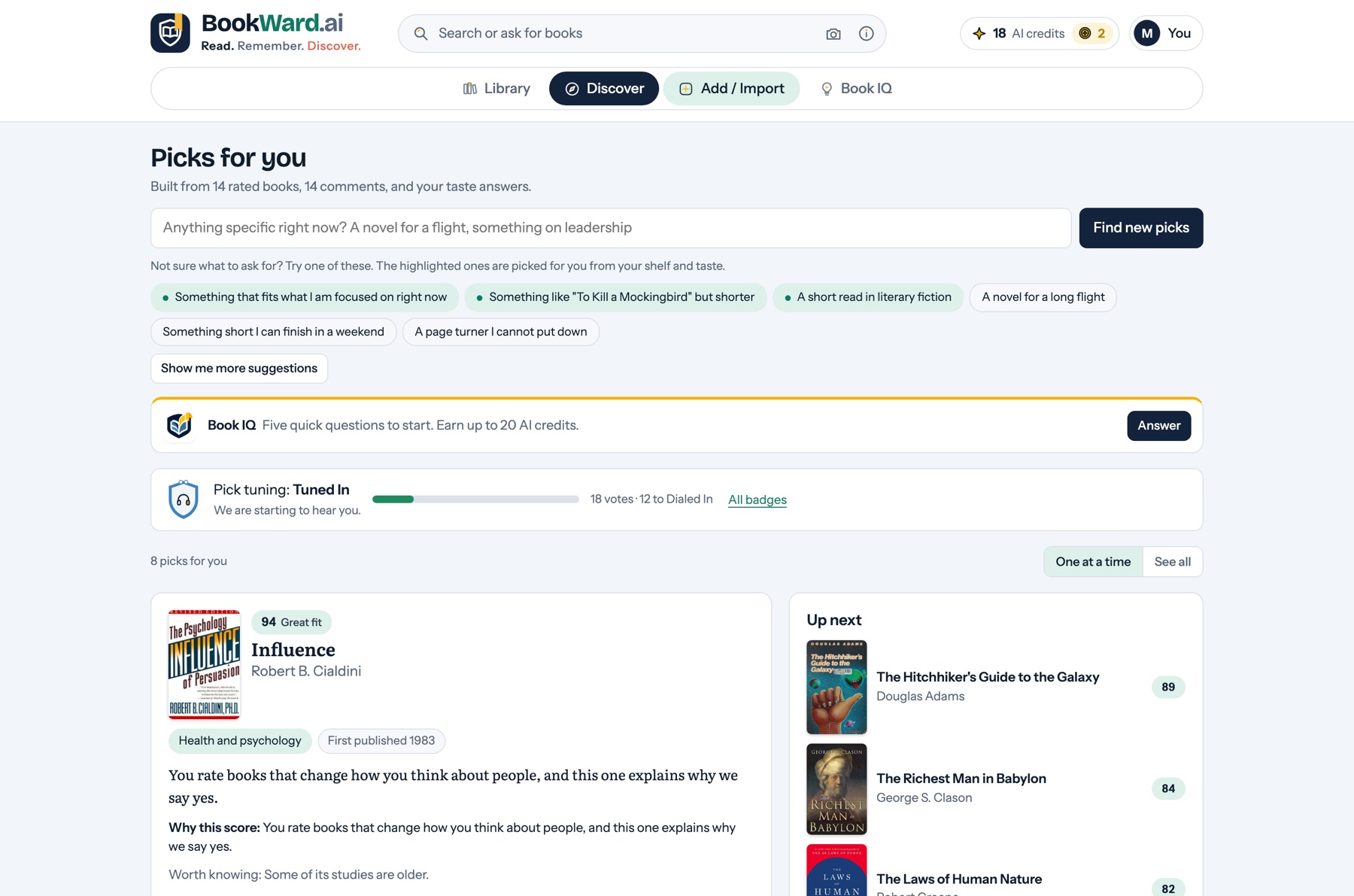Screen dimensions: 1354x896
Task: Select the Discover tab
Action: [604, 89]
